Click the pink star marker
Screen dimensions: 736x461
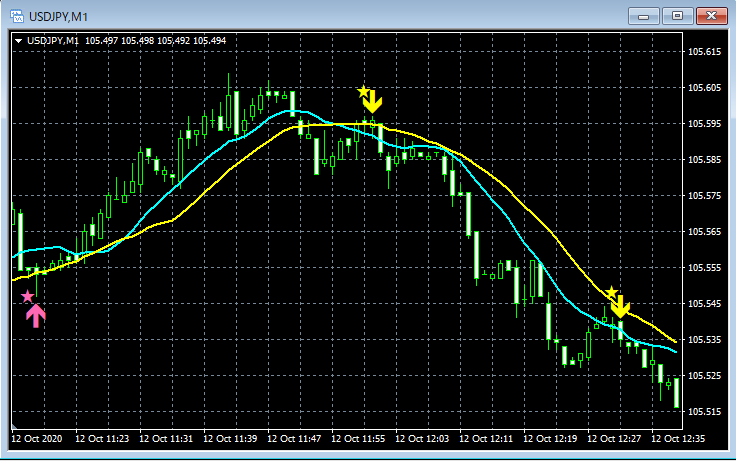coord(28,296)
